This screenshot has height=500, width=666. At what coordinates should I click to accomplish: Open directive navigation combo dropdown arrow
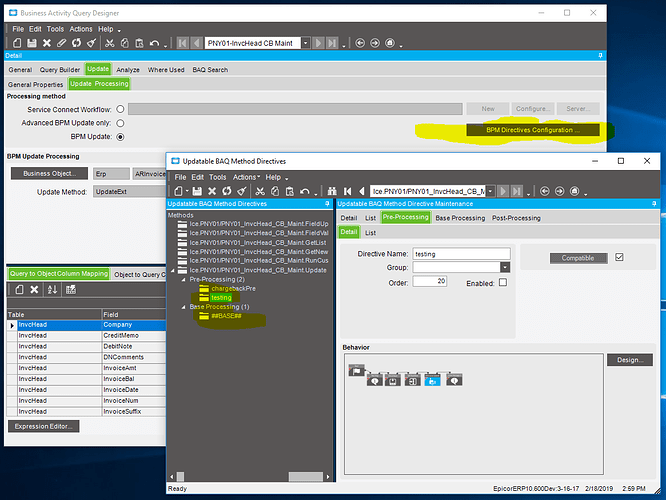491,191
